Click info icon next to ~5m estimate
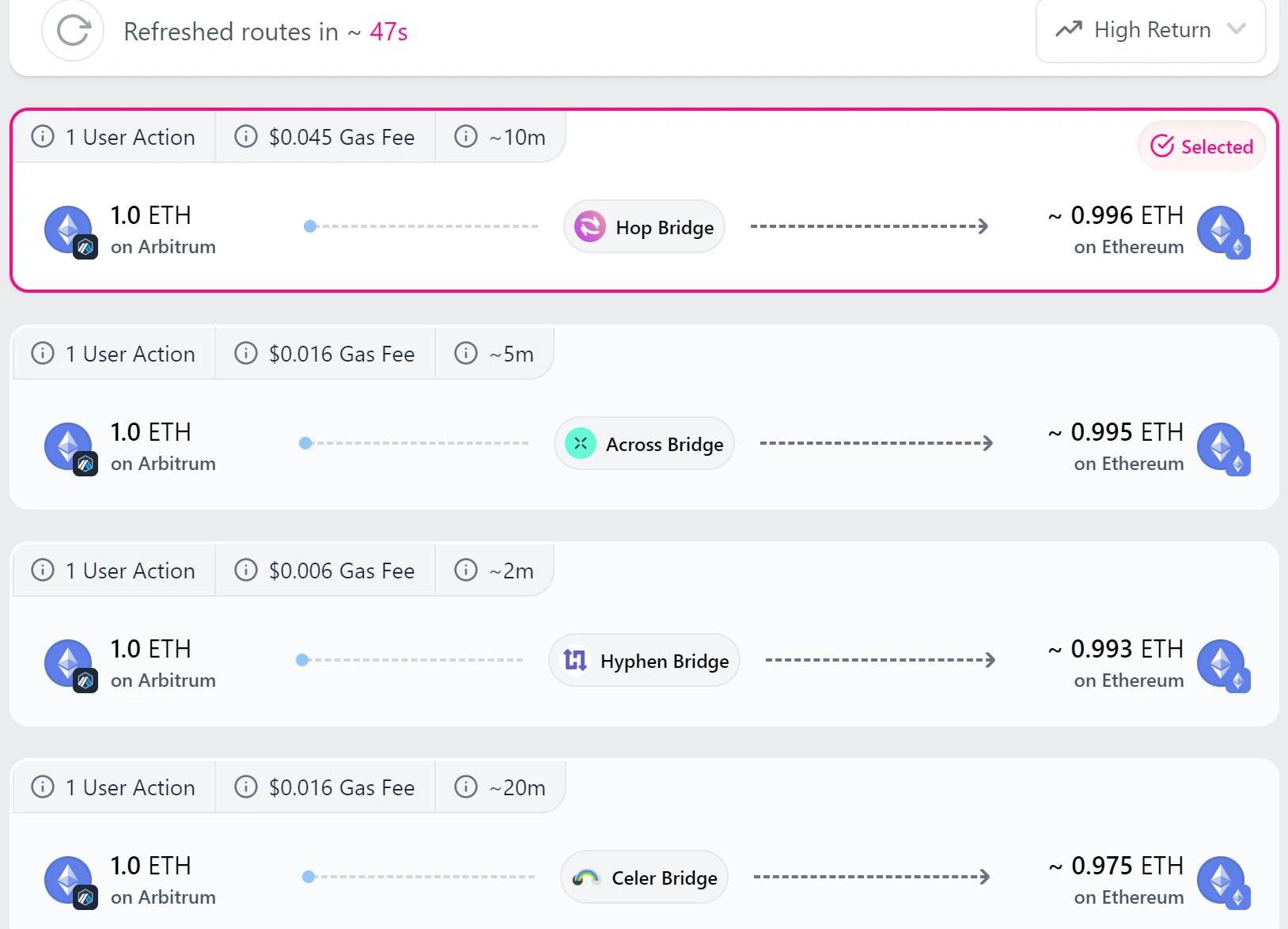1288x929 pixels. (466, 354)
